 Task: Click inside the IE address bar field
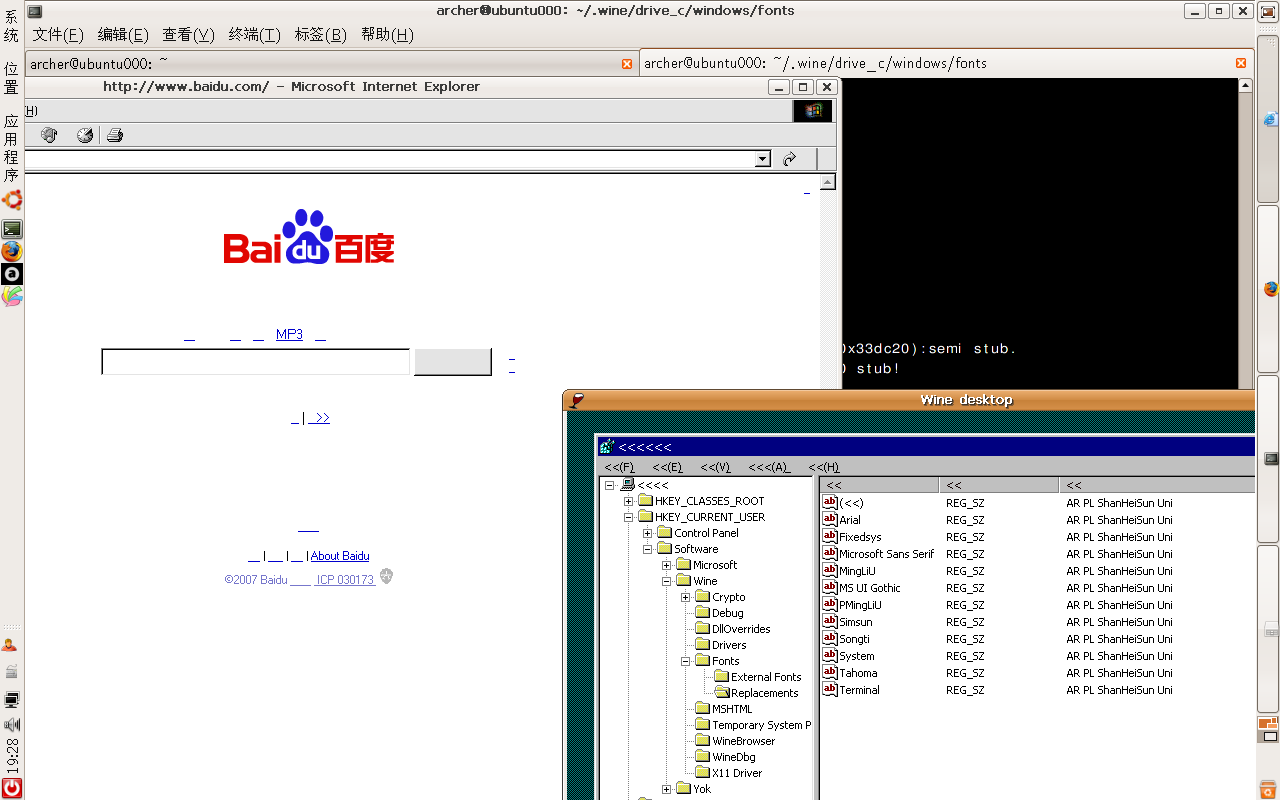390,159
